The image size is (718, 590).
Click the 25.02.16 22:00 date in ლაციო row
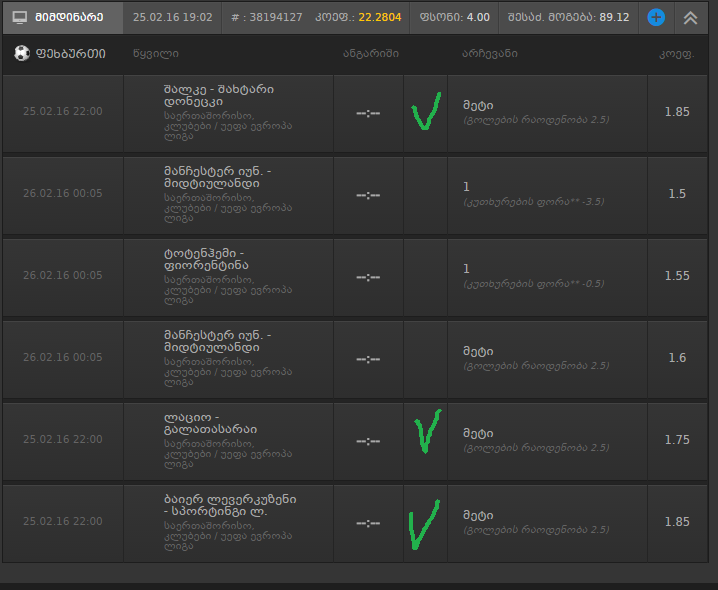(x=63, y=439)
